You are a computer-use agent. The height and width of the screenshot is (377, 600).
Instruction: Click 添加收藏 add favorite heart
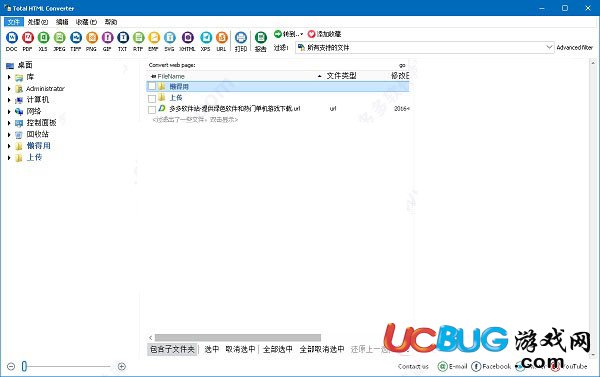pos(311,34)
